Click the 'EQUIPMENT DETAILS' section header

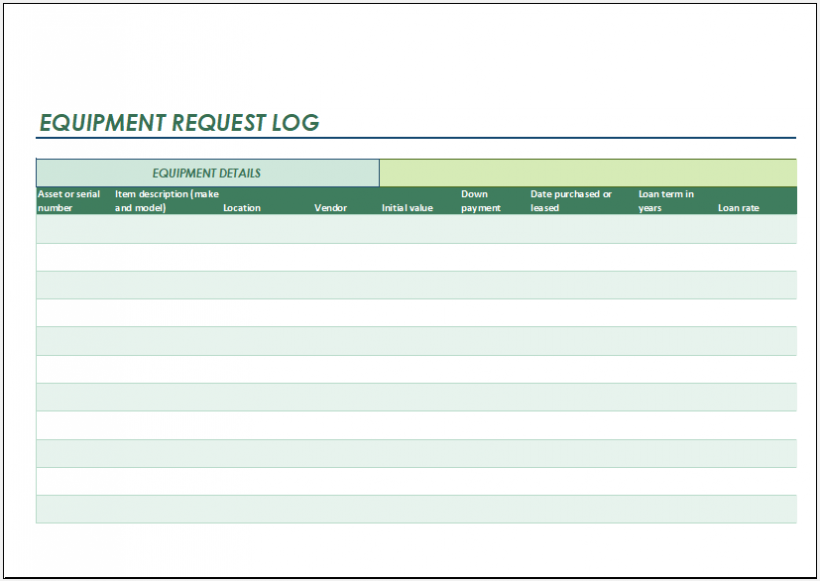coord(207,173)
